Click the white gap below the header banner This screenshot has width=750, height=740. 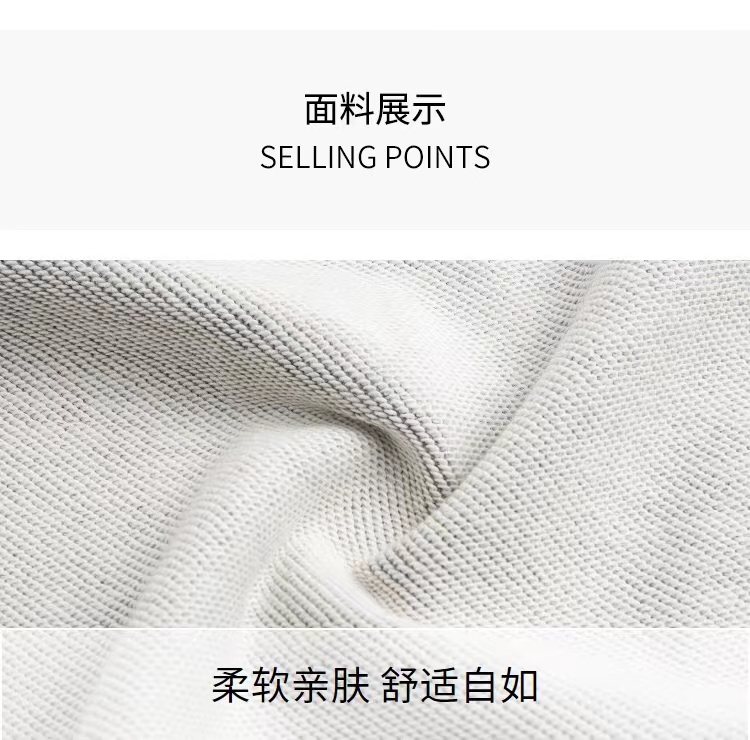375,244
